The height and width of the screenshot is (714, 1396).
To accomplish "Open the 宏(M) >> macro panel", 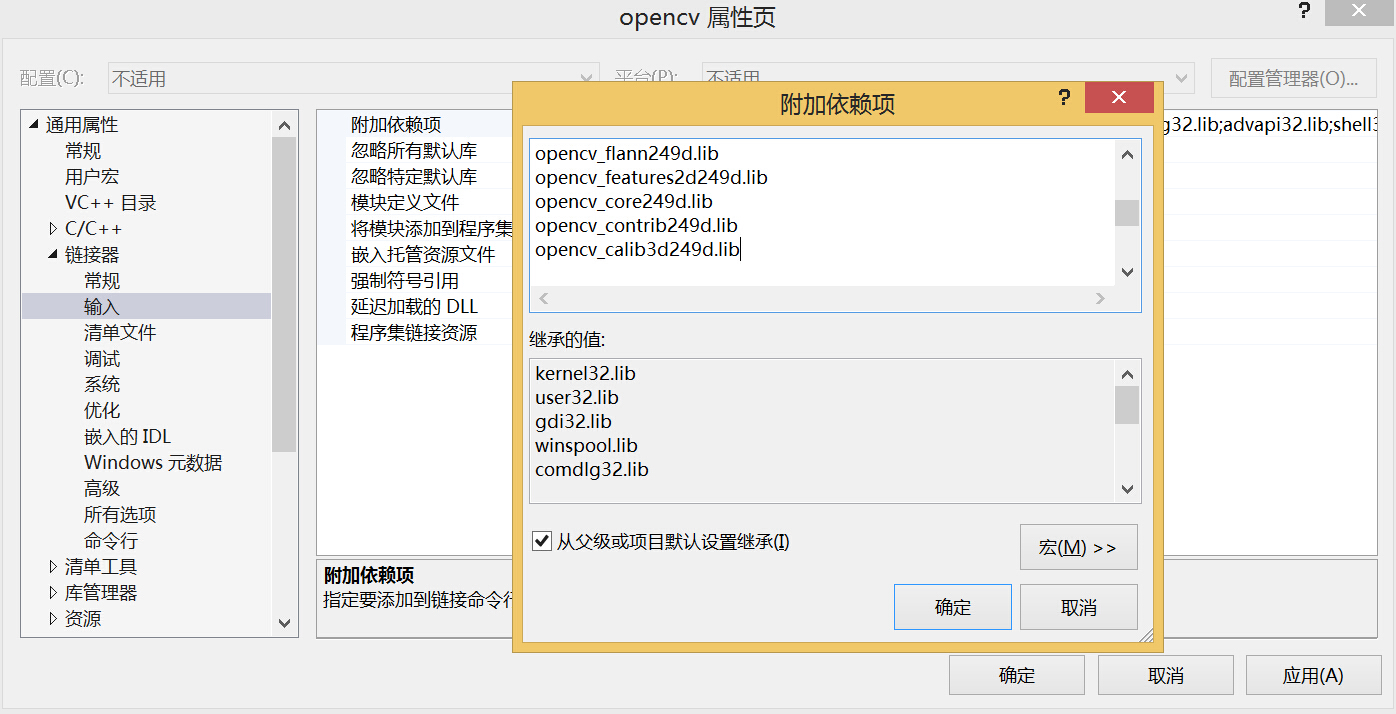I will [1079, 547].
